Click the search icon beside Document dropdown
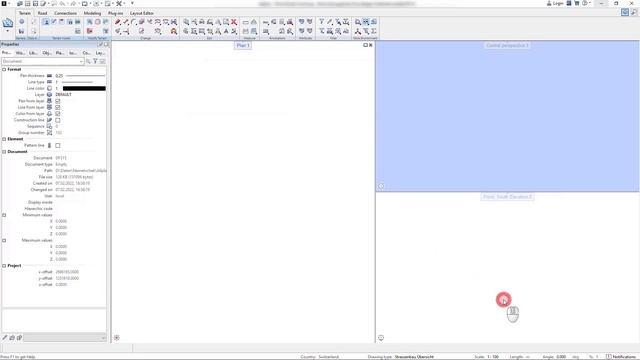640x360 pixels. [89, 61]
